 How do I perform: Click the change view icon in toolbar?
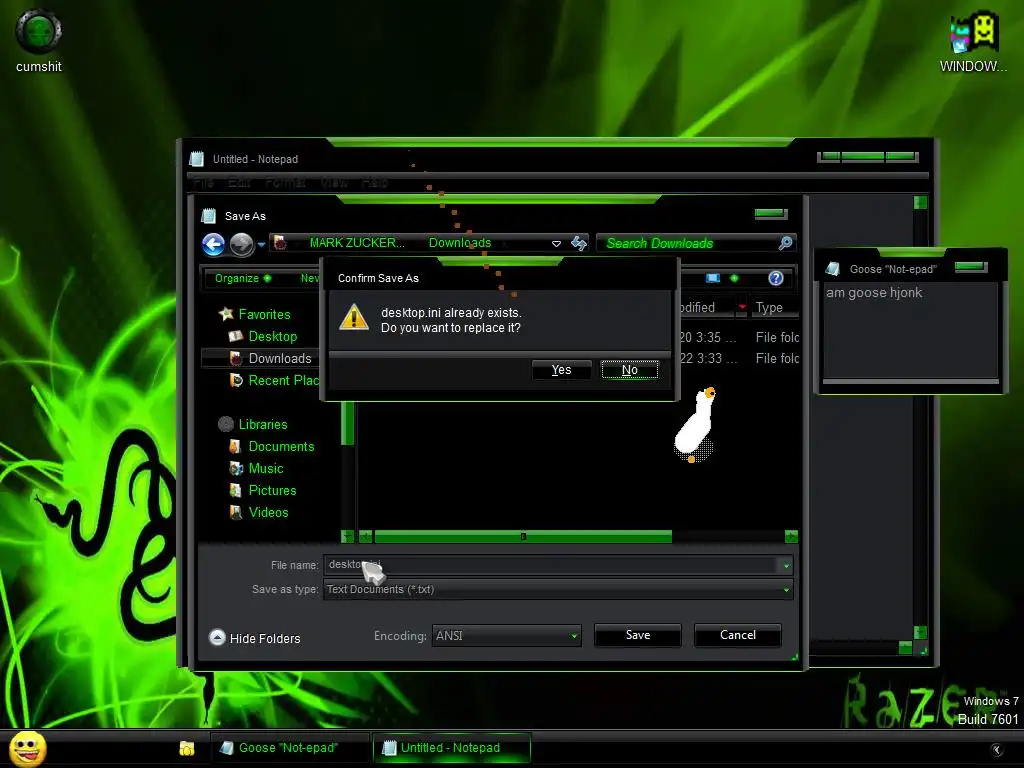[x=713, y=278]
